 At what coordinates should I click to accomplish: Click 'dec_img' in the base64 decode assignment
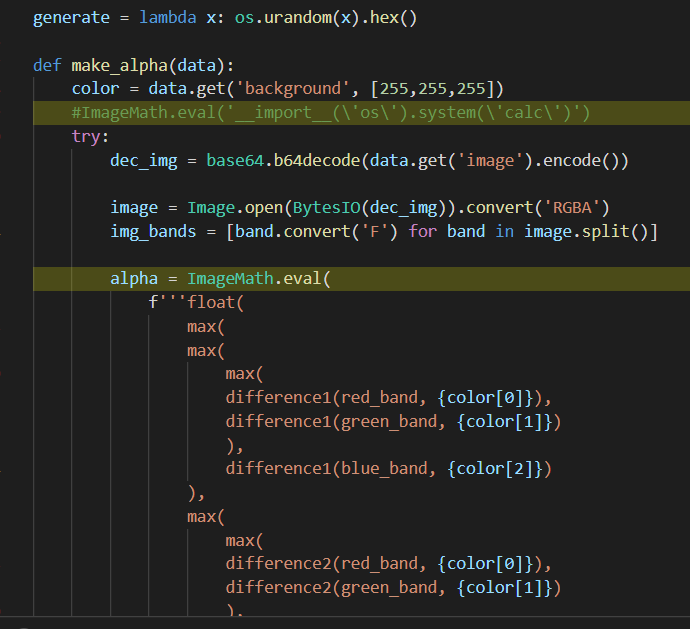144,161
